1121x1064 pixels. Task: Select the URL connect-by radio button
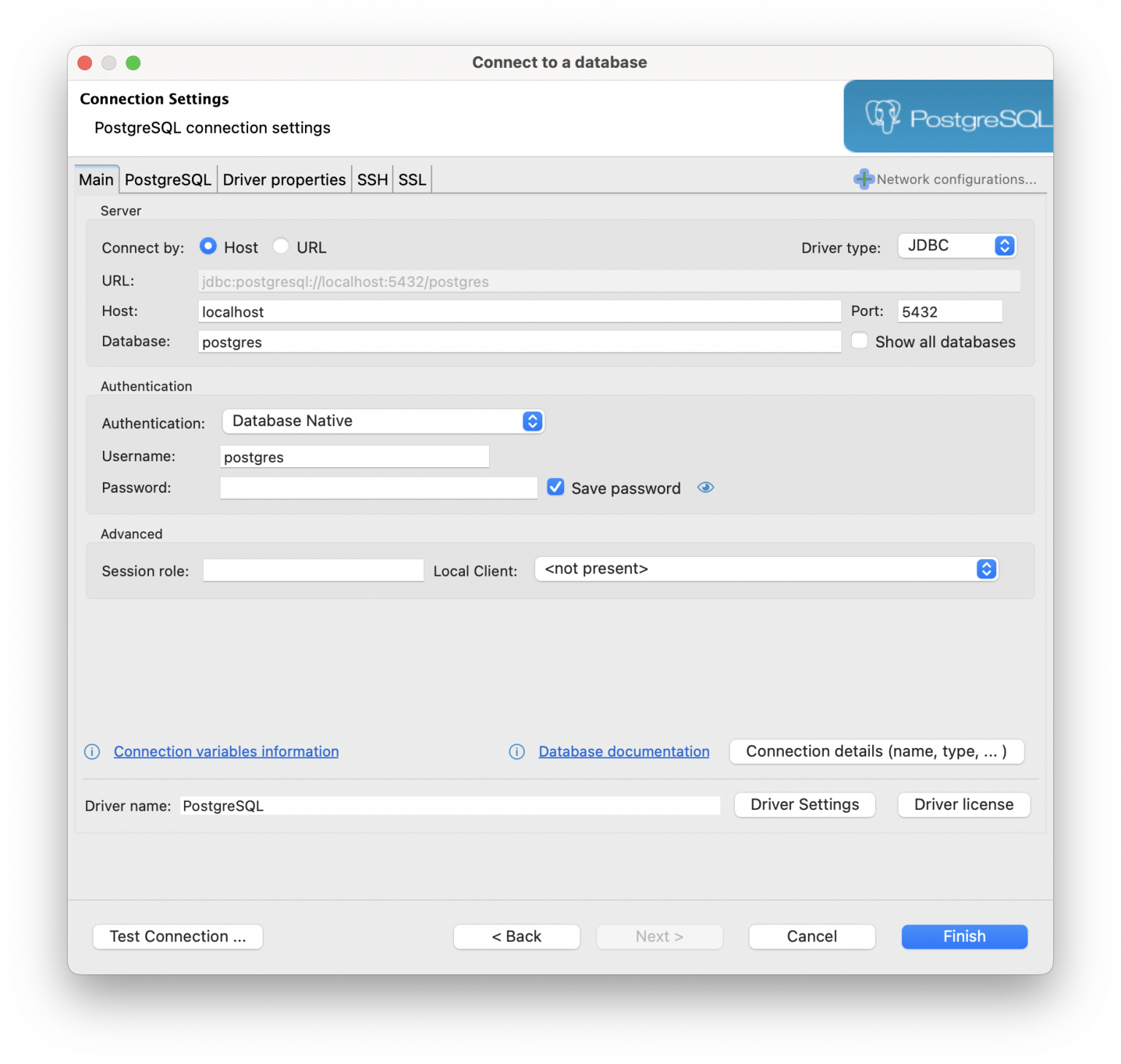pos(281,246)
